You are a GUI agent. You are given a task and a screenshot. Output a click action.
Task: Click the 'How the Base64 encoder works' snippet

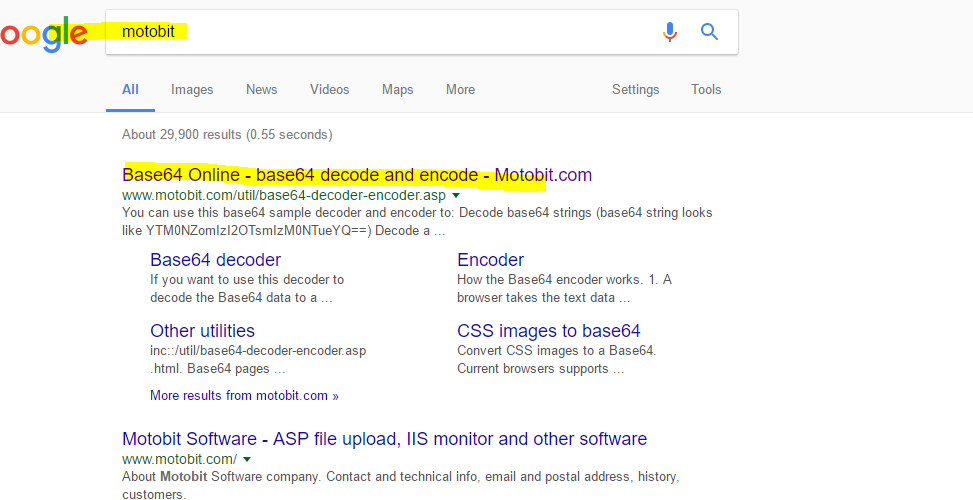click(564, 288)
